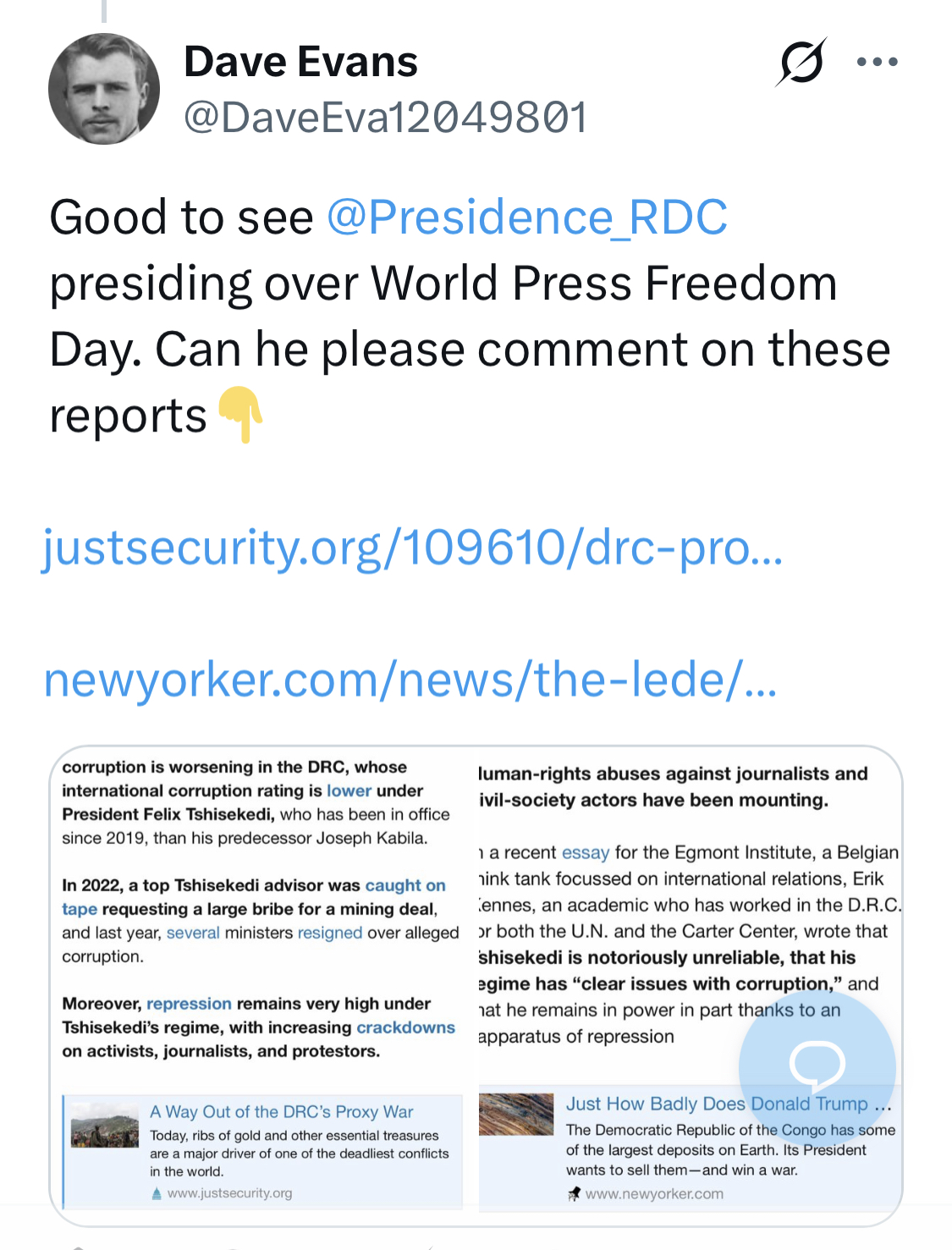Click "A Way Out of the DRC's Proxy War" title
The width and height of the screenshot is (952, 1250).
[282, 1112]
